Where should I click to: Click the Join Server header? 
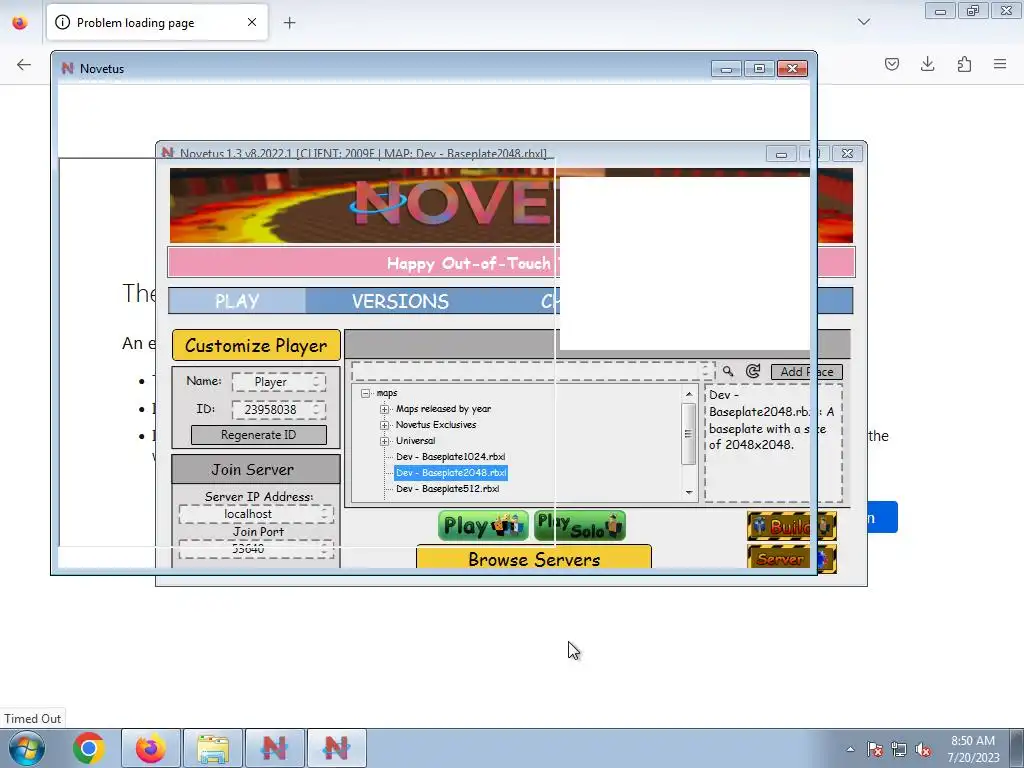point(255,469)
